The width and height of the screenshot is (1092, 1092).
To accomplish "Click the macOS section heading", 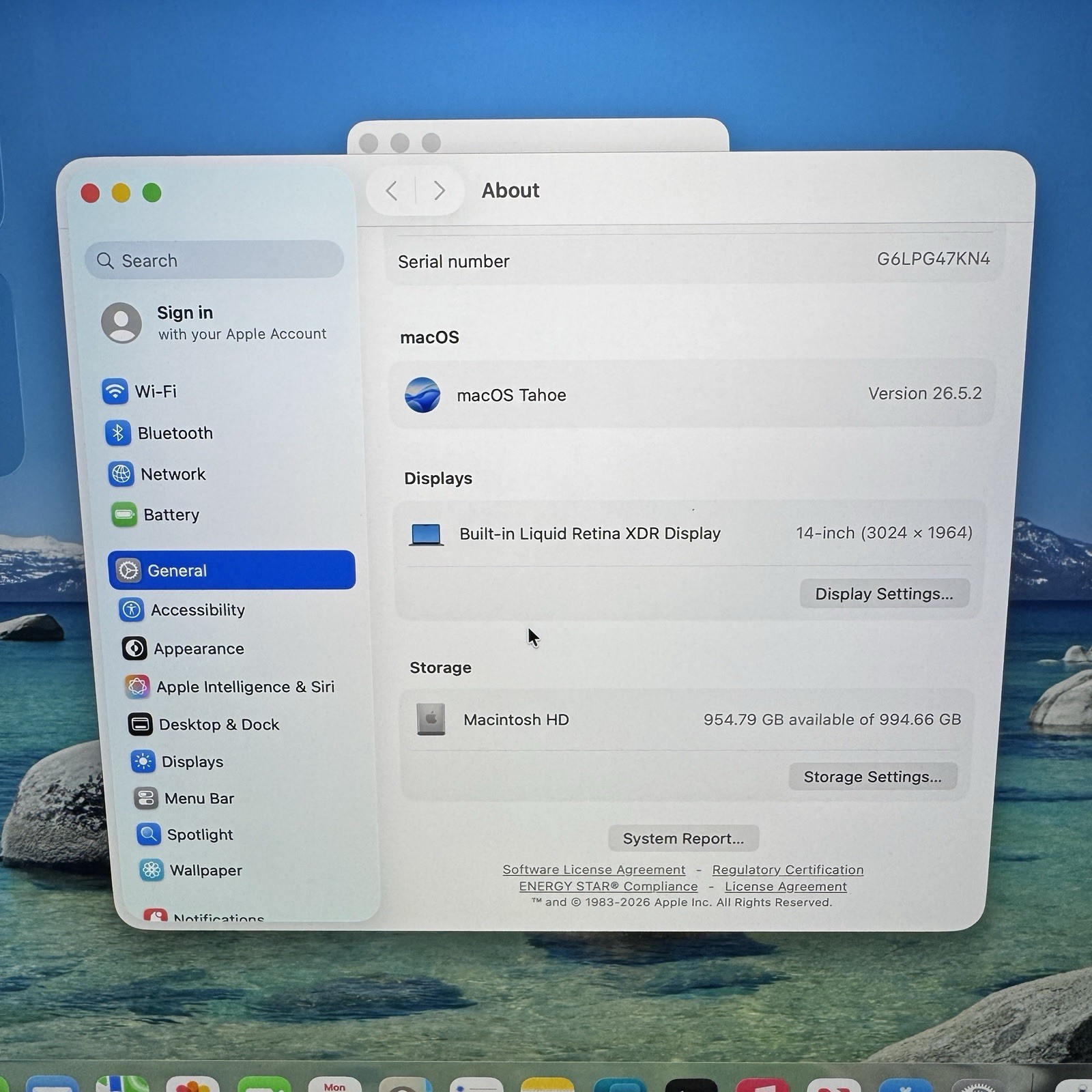I will [x=429, y=337].
